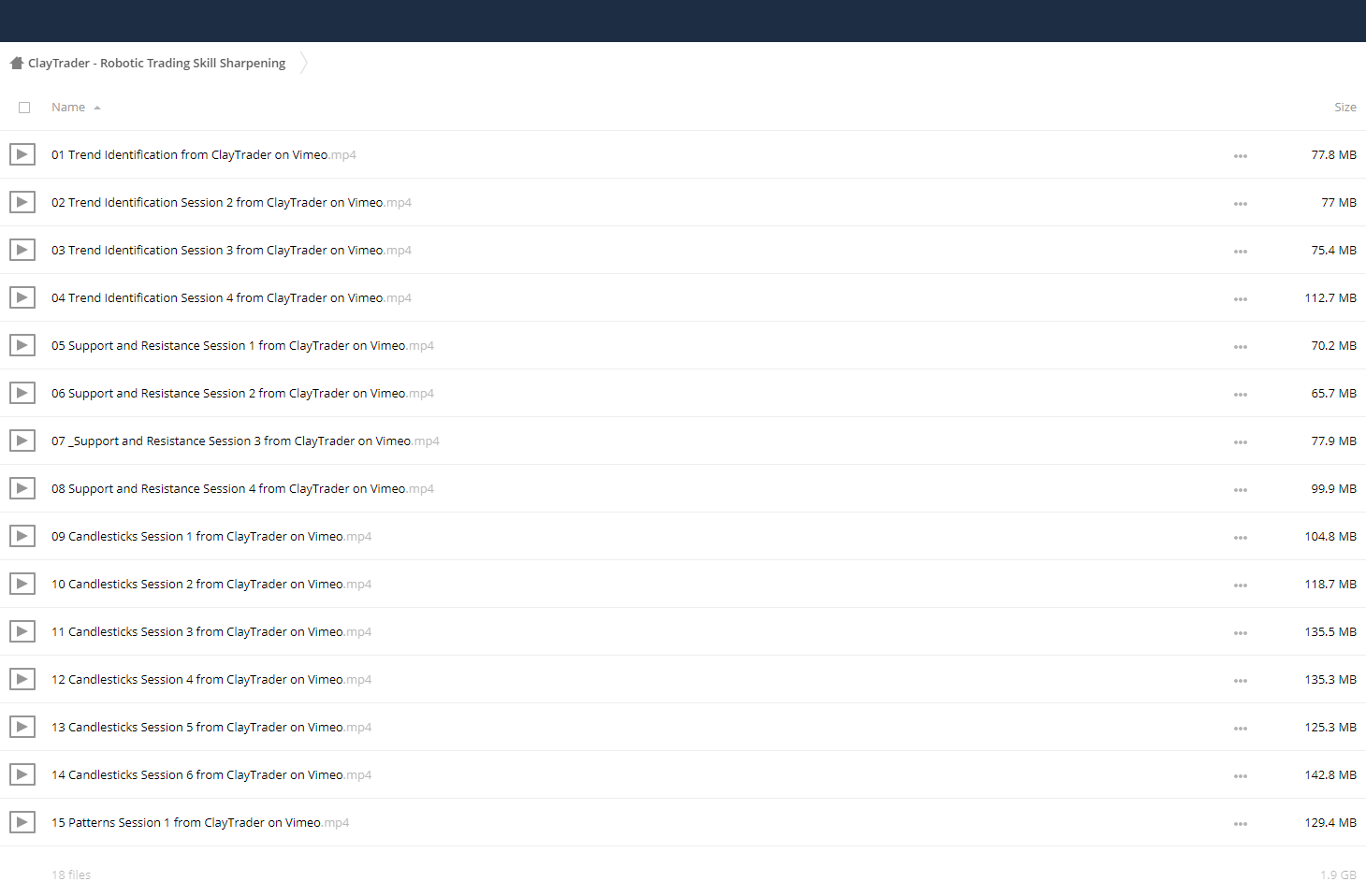Viewport: 1366px width, 896px height.
Task: Open file 10 Candlesticks Session 2
Action: pos(211,585)
